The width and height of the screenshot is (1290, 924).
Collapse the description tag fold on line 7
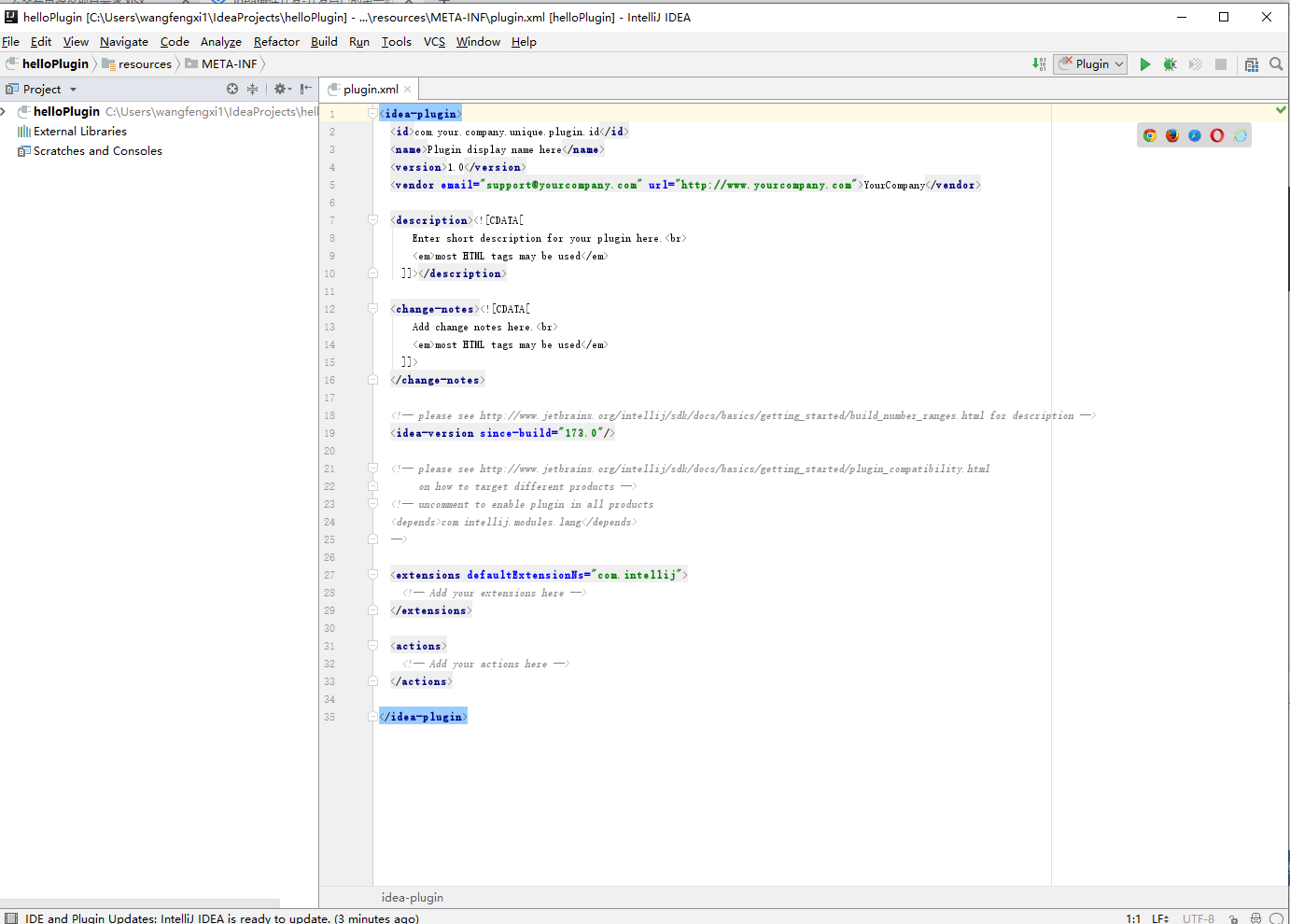tap(372, 220)
